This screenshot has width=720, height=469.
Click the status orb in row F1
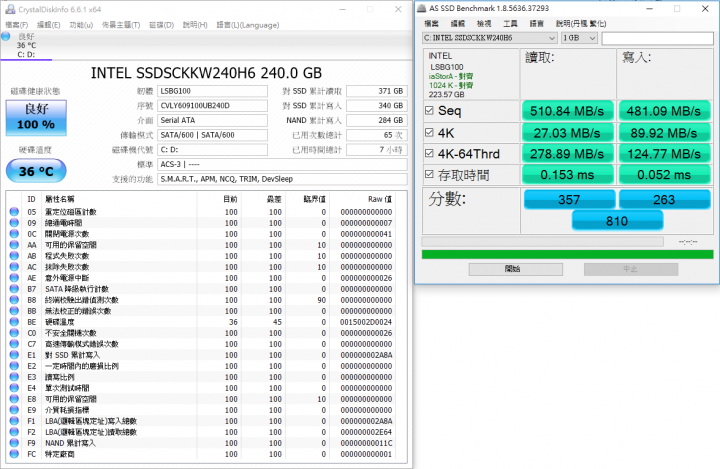click(x=14, y=421)
